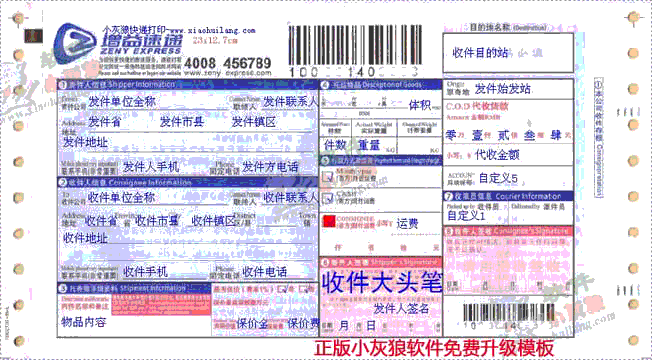The width and height of the screenshot is (652, 360).
Task: Click the red 正版小灰狼软件免费升级模板 footer text
Action: (434, 348)
